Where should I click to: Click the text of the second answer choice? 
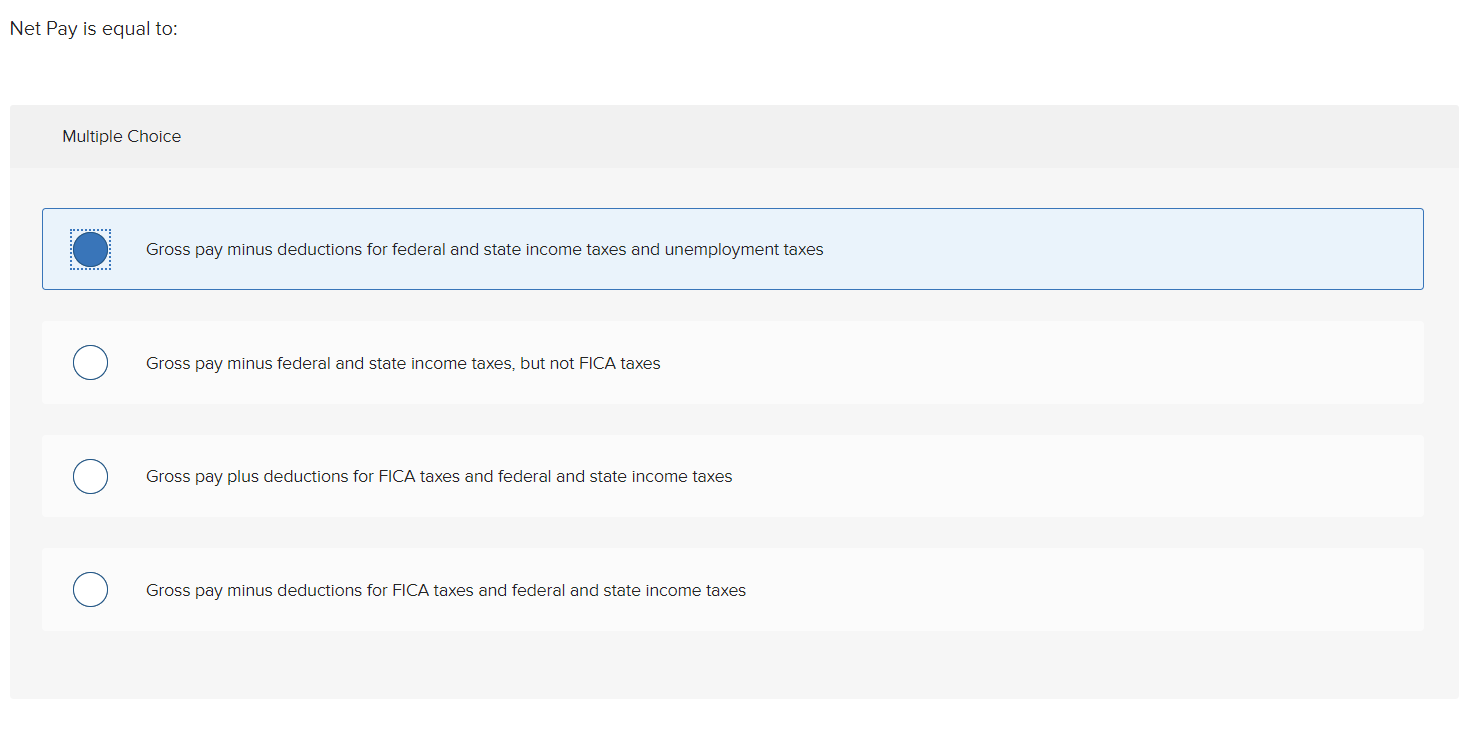point(404,362)
